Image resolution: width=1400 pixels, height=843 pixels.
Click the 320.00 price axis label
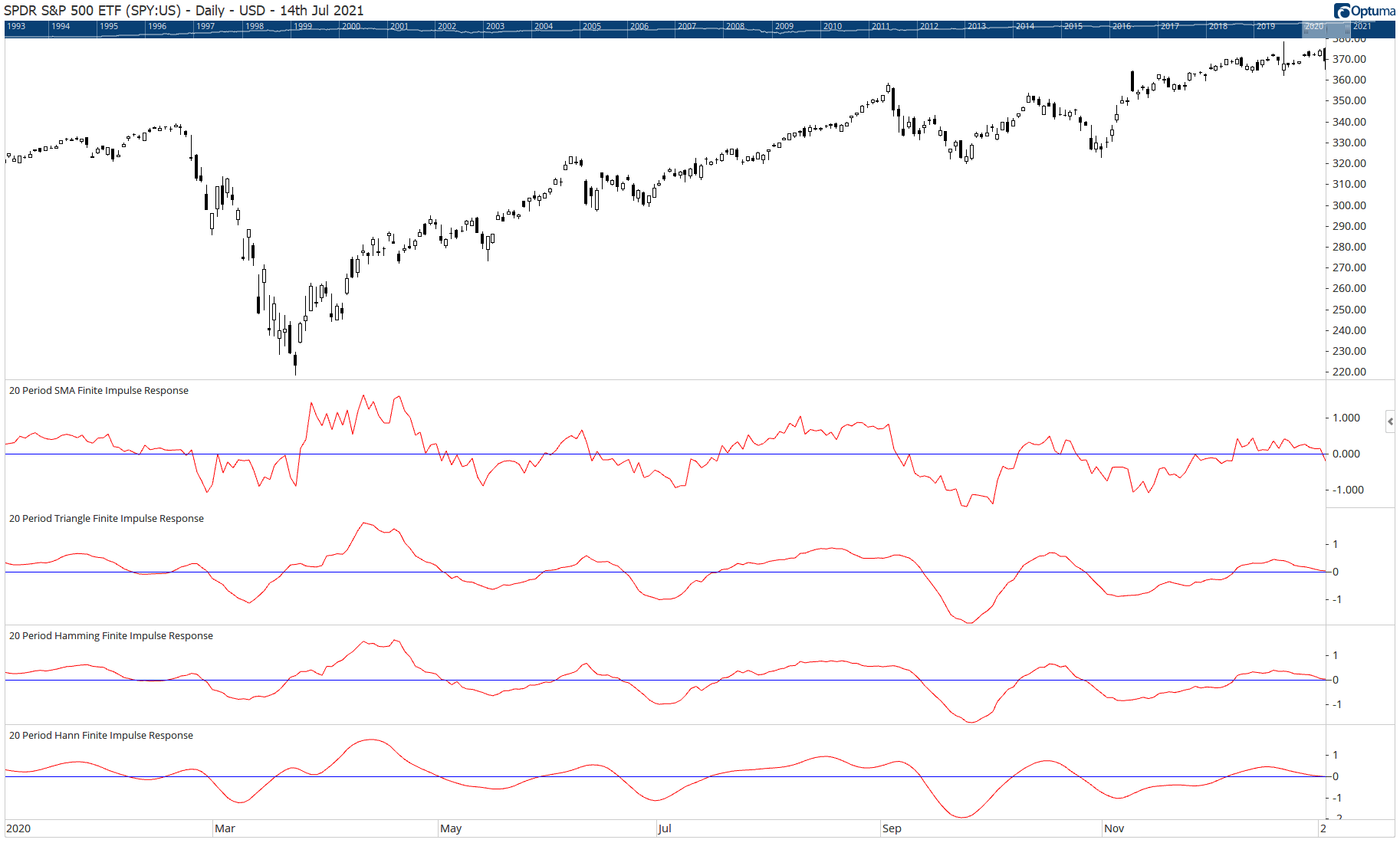tap(1349, 163)
